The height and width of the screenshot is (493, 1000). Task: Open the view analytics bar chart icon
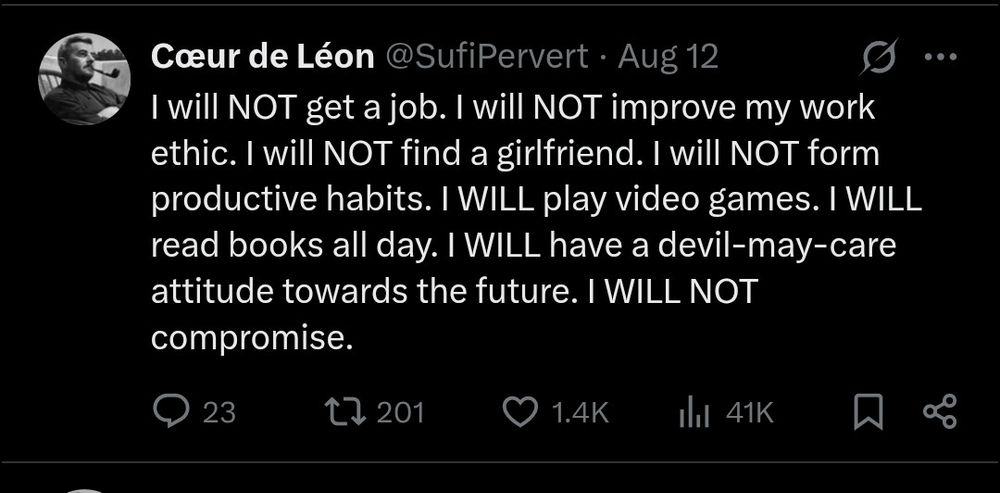[694, 412]
